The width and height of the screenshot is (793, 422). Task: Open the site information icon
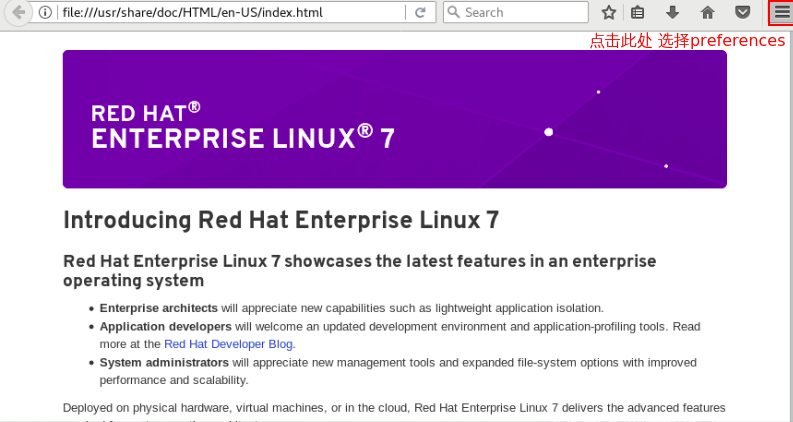point(45,13)
